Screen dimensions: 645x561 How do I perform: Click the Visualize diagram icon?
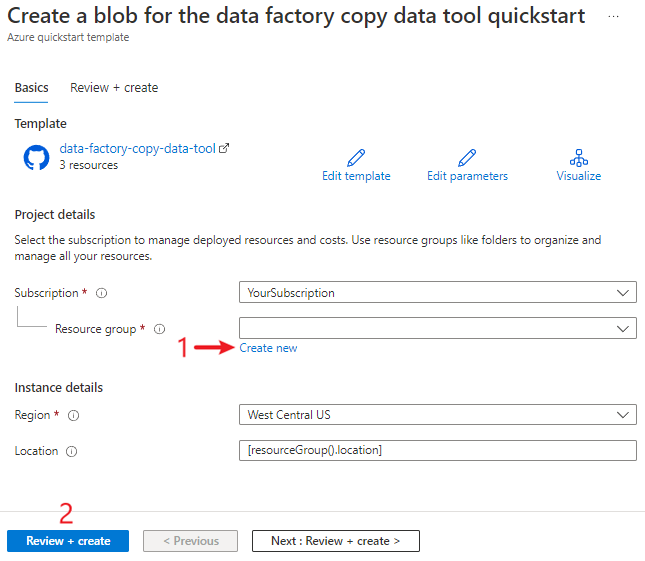[x=579, y=158]
